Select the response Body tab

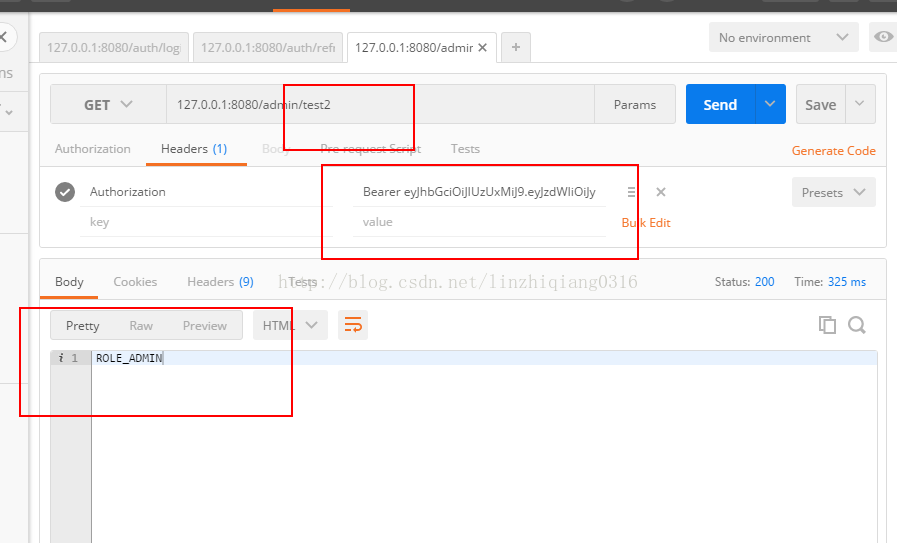pos(69,282)
